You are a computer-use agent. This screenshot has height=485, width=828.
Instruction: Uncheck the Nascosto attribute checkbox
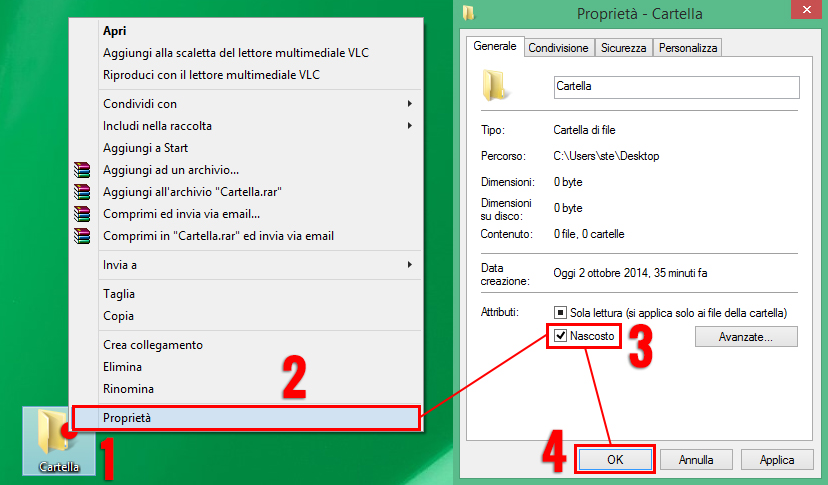(560, 335)
